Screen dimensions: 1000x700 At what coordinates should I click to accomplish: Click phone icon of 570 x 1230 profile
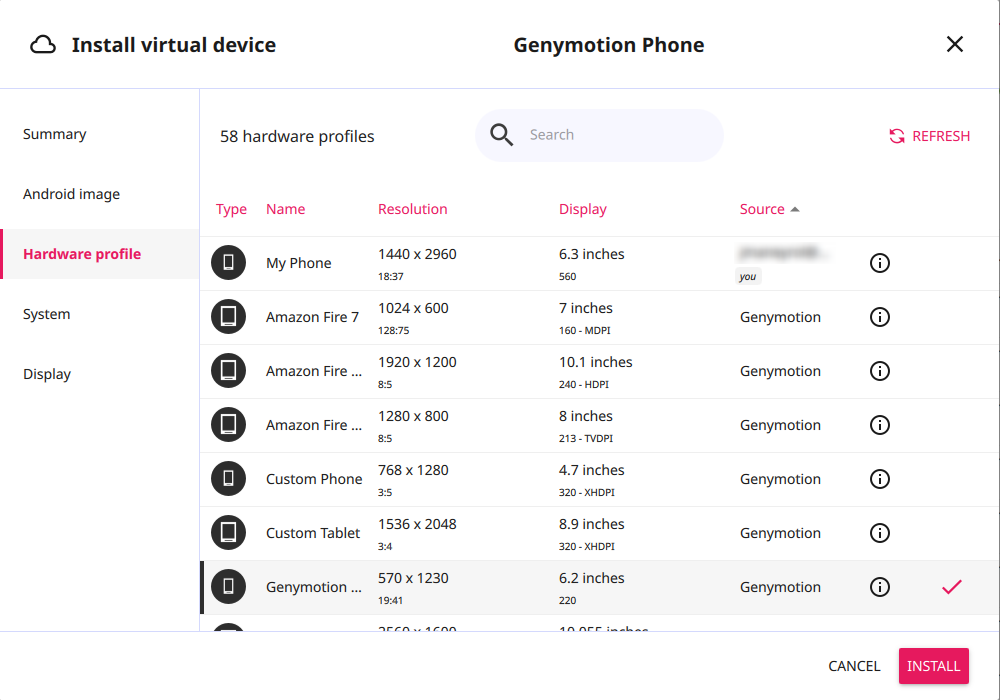pos(228,587)
